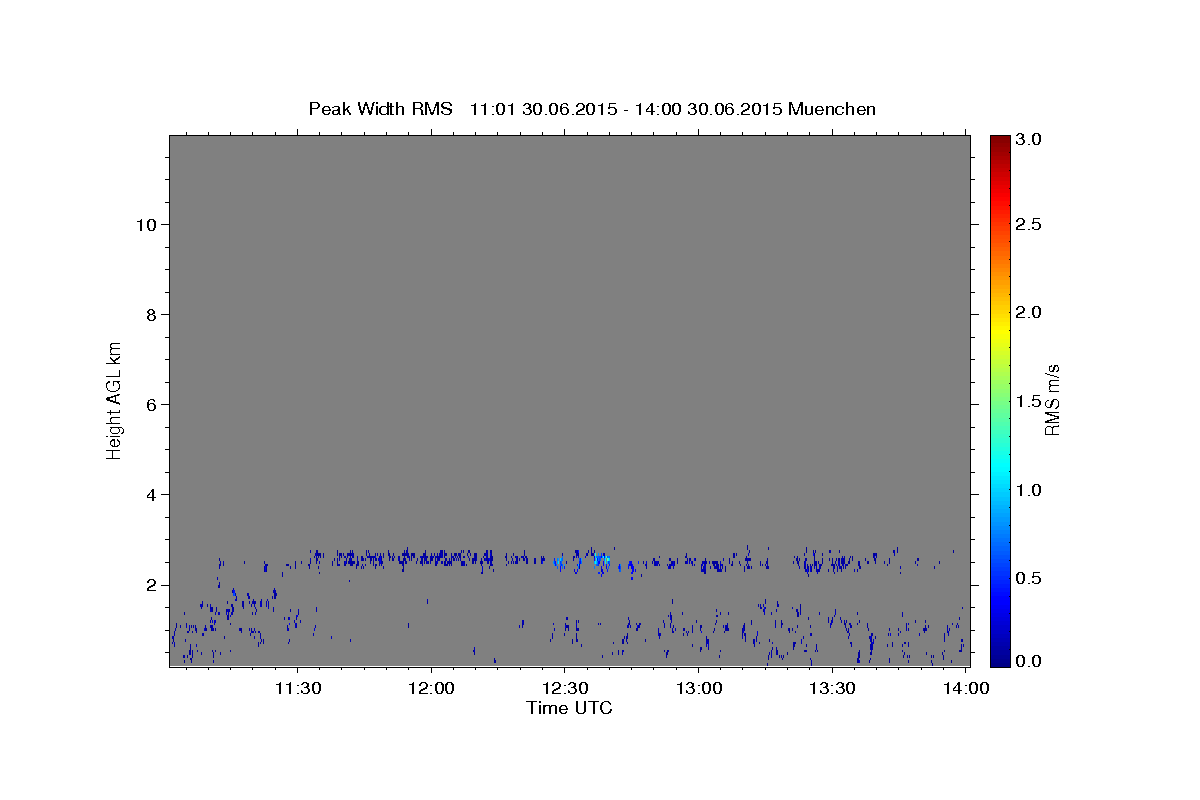Screen dimensions: 1200x800
Task: Click the 'Time UTC' axis label
Action: tap(569, 708)
